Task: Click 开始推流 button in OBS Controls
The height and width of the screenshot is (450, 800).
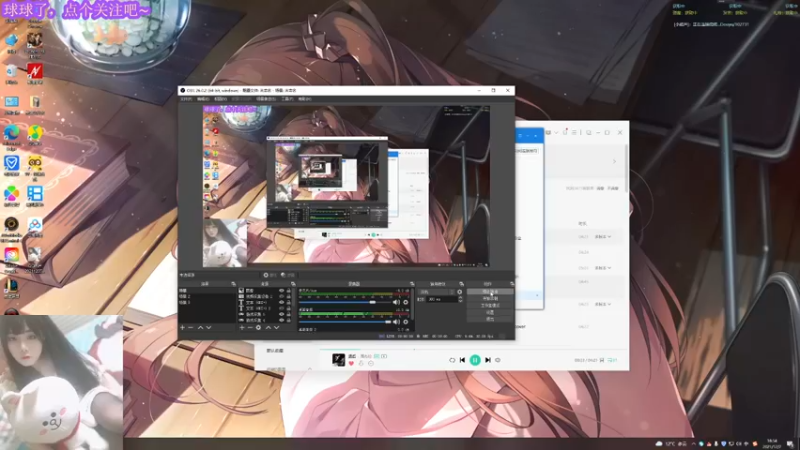Action: point(490,291)
